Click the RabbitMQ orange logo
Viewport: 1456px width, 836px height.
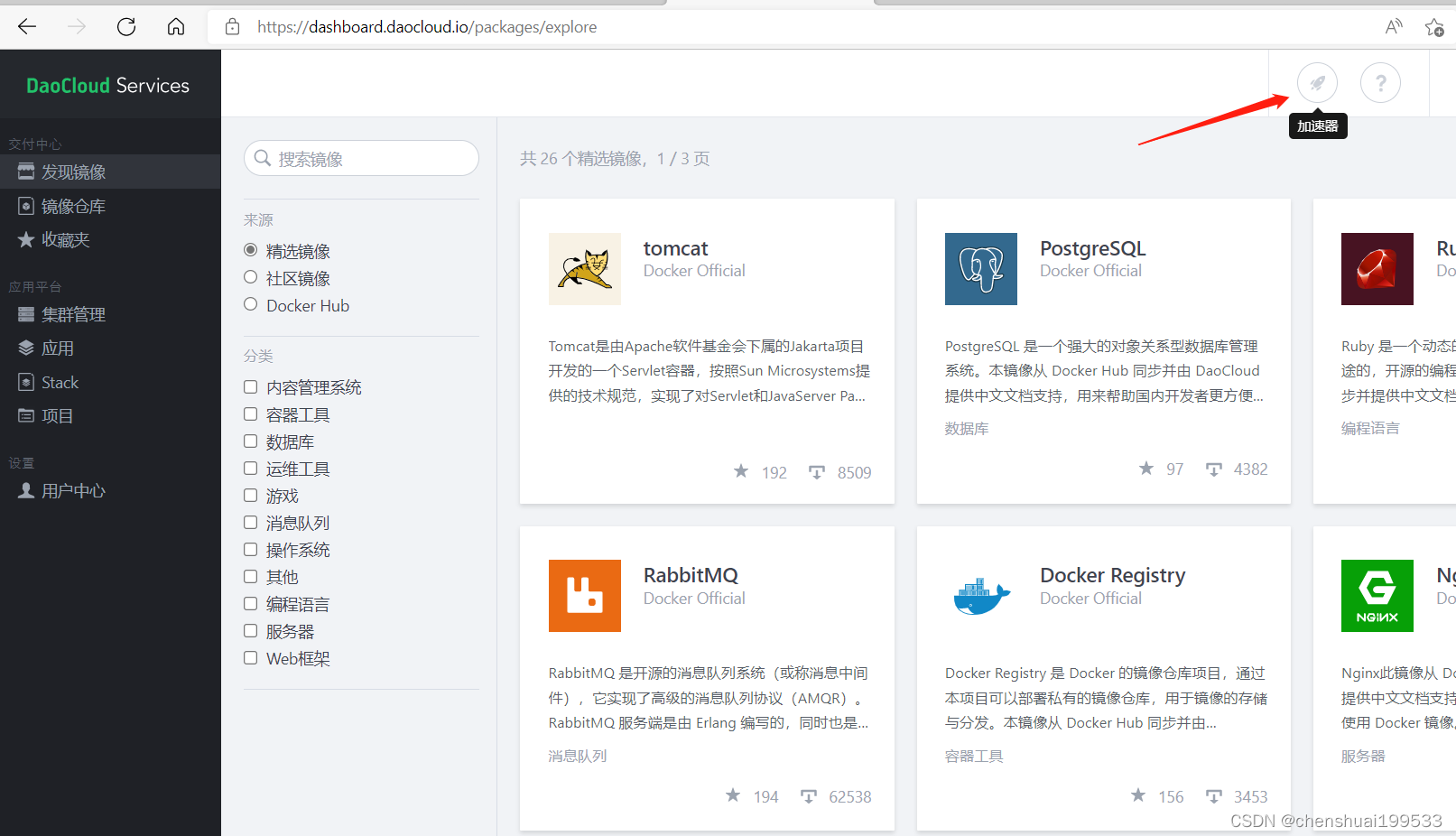click(x=585, y=596)
